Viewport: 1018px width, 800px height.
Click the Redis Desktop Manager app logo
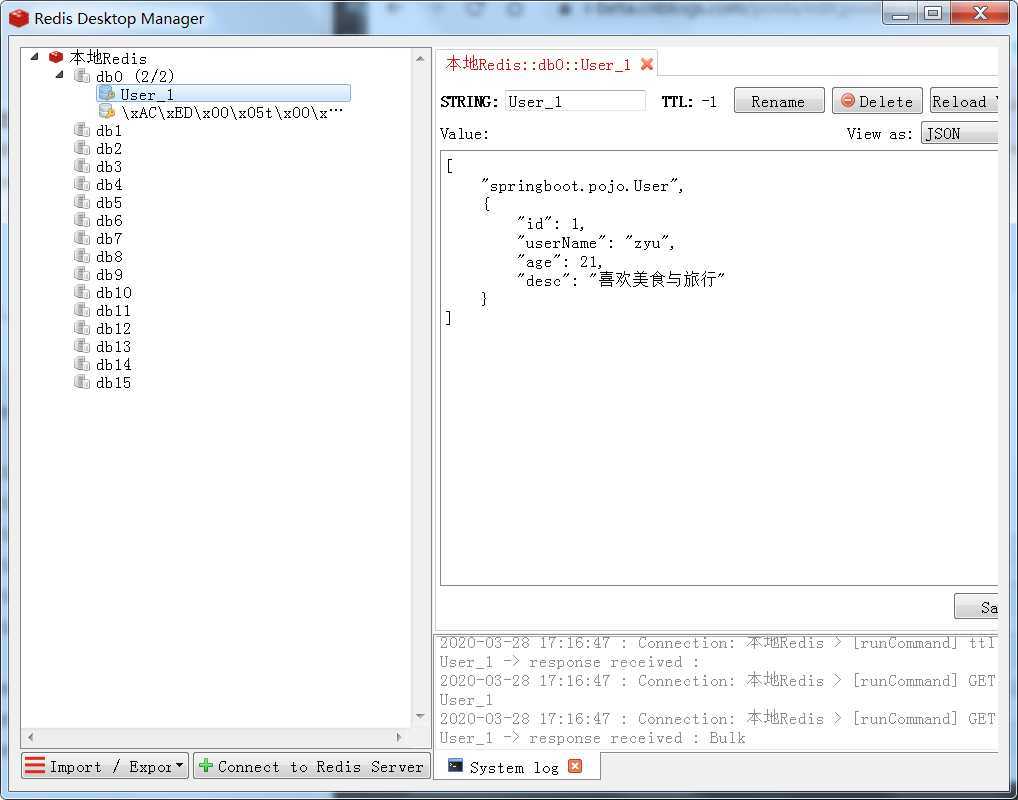[19, 18]
